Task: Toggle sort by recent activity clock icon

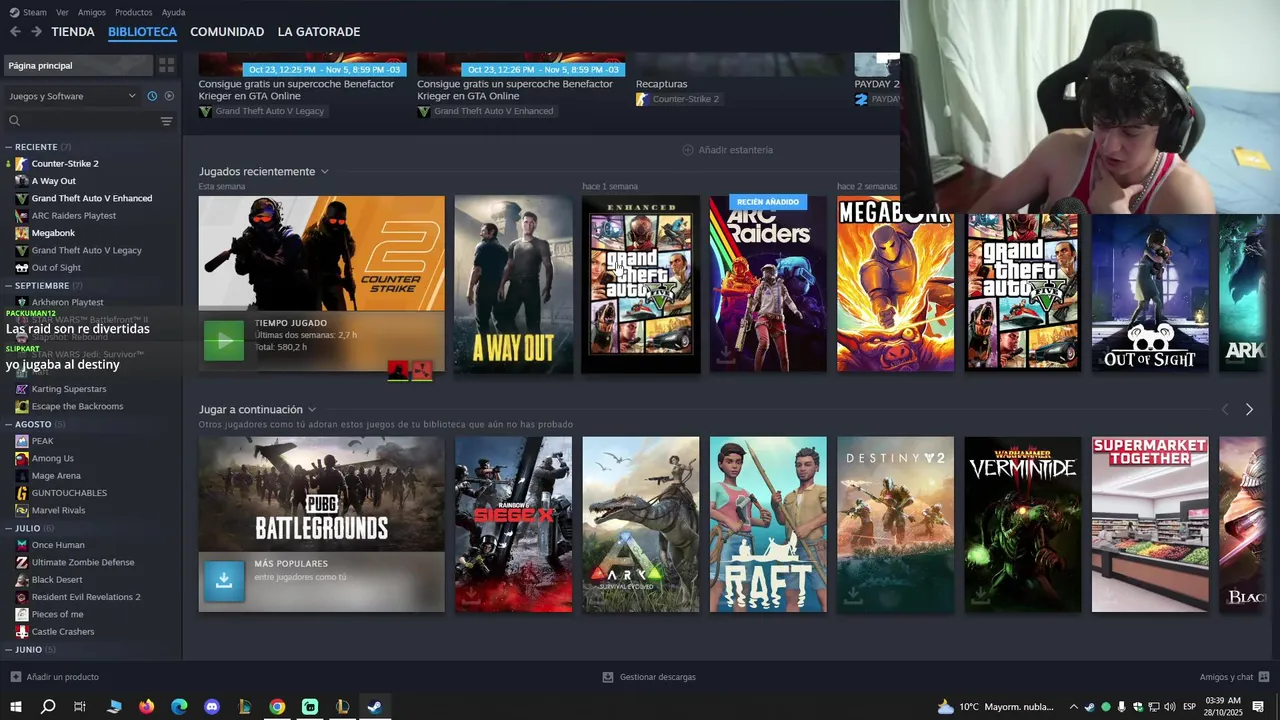Action: (x=152, y=96)
